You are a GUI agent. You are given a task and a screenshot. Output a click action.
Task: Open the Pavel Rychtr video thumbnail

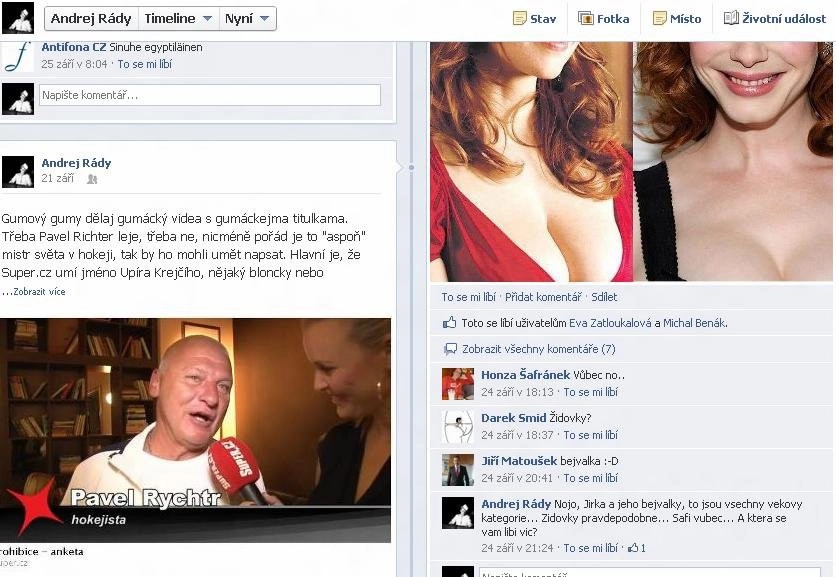[195, 430]
